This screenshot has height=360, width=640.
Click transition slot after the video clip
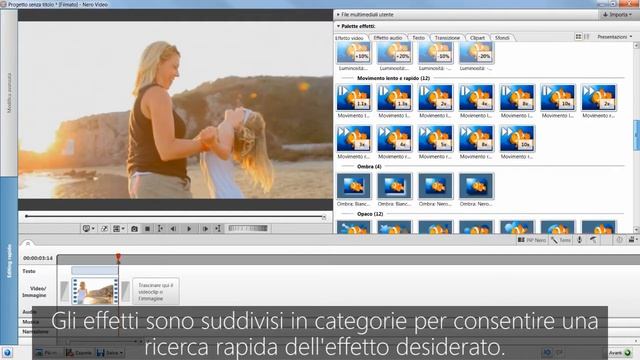click(126, 291)
